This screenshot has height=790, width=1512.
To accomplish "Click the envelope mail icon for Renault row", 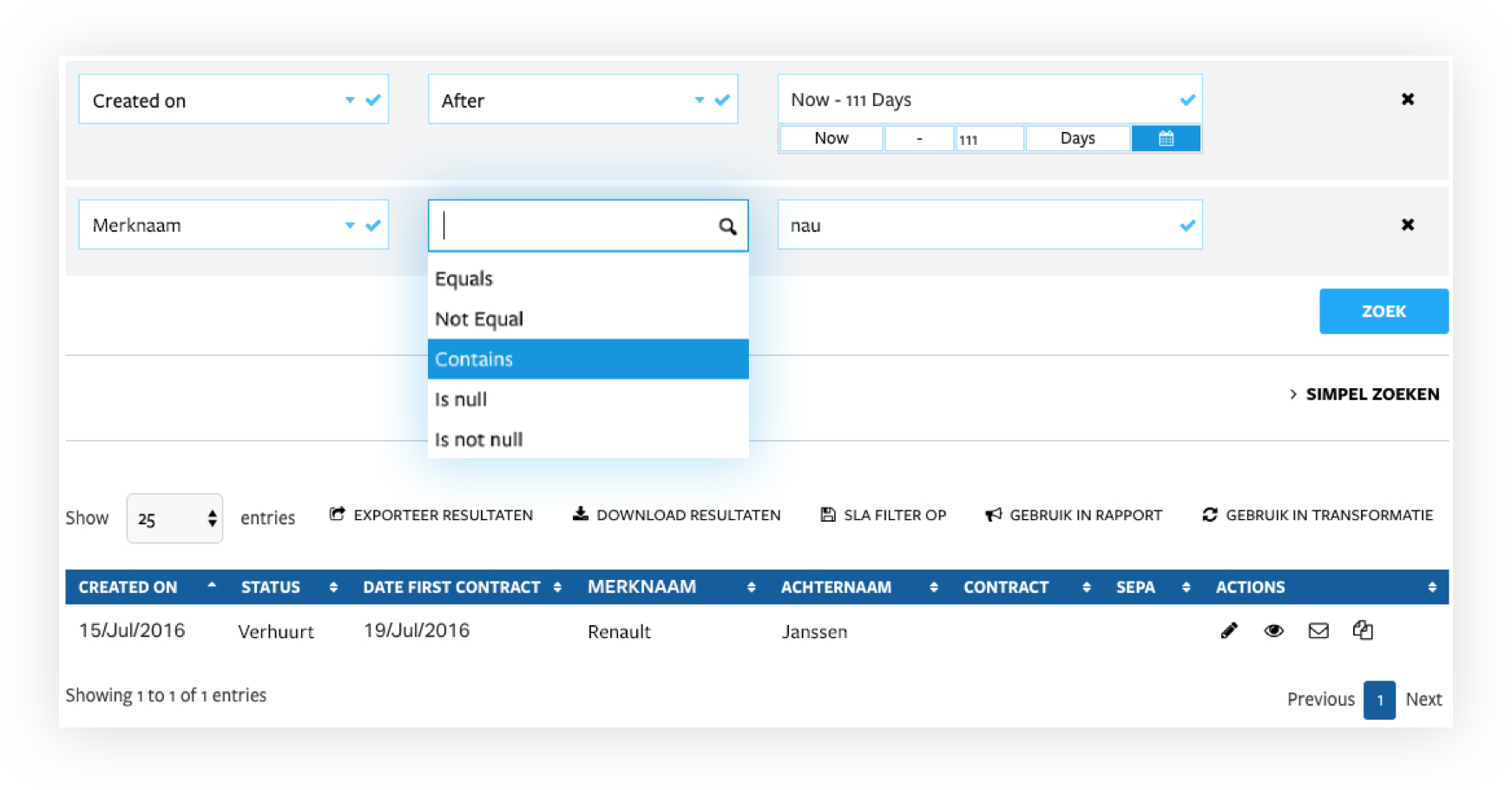I will [x=1318, y=631].
